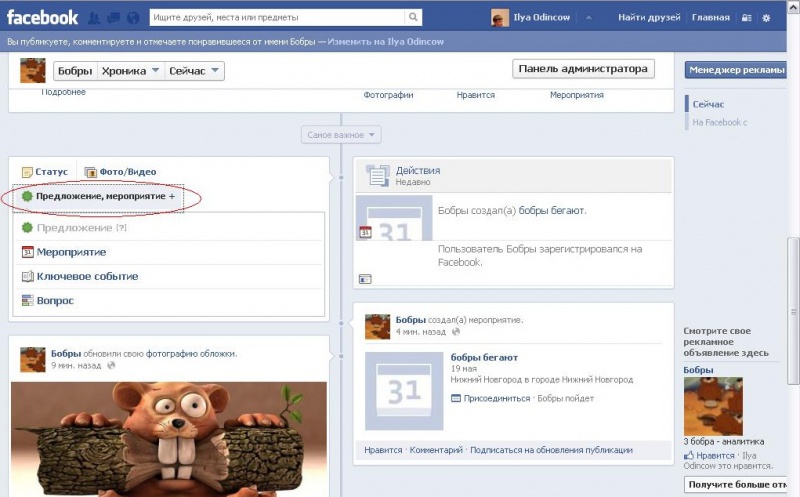The image size is (800, 497).
Task: Click the Бобры page name button
Action: (x=75, y=71)
